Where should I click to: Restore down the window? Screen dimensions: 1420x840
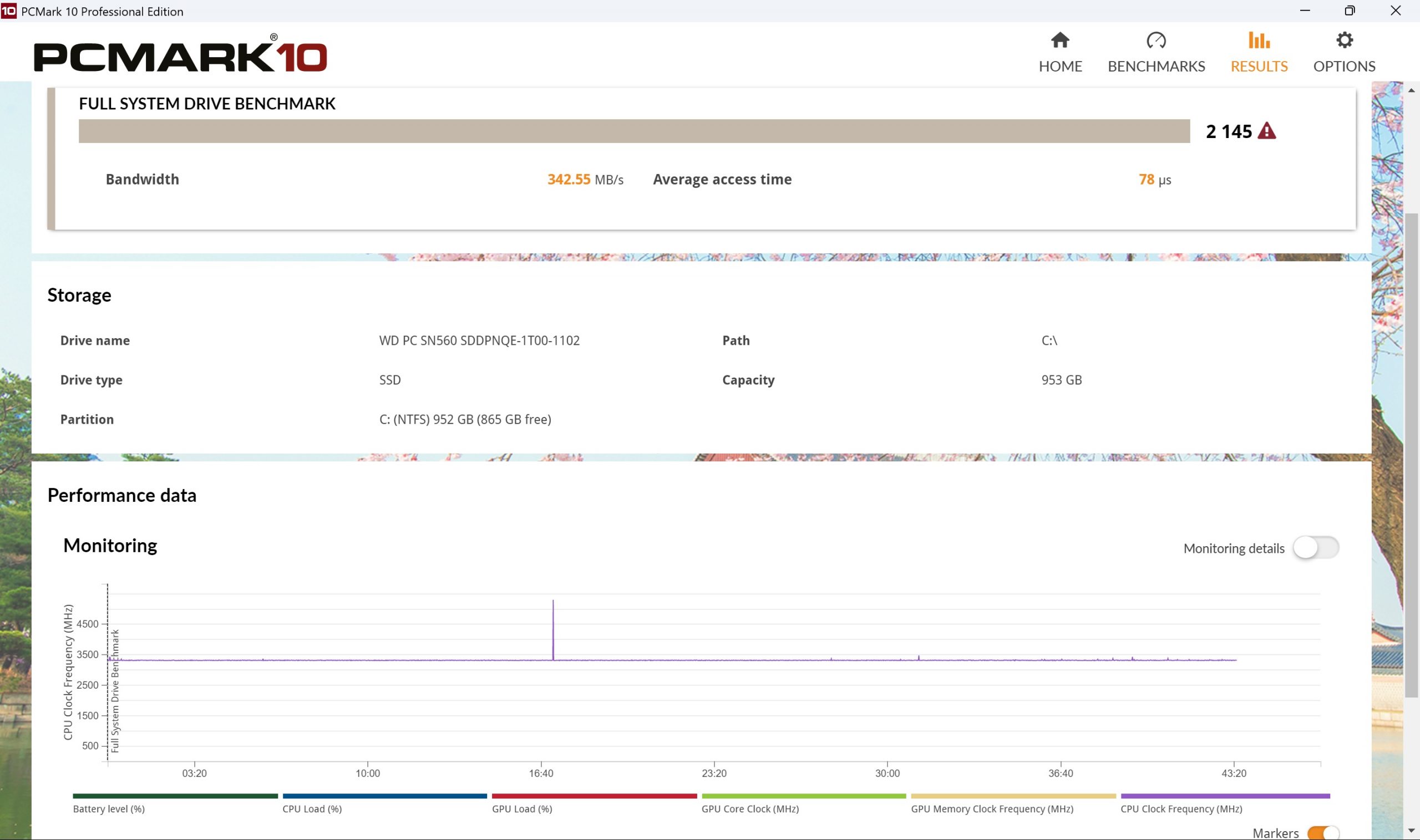[x=1350, y=11]
